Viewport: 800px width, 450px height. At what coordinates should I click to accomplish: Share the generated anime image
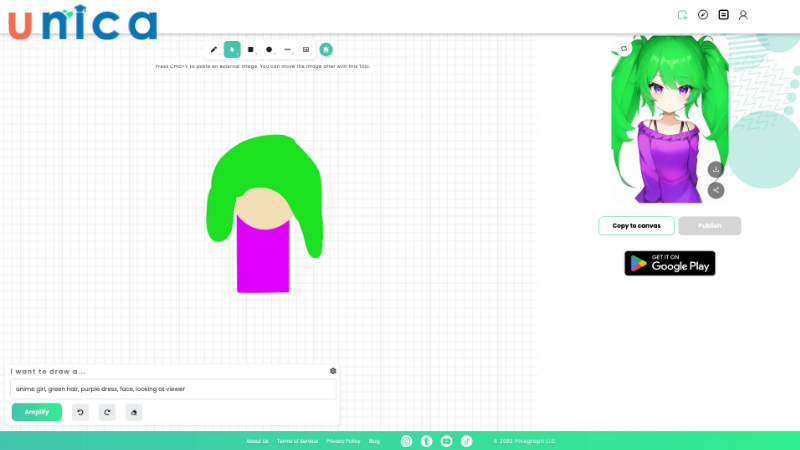(x=716, y=190)
